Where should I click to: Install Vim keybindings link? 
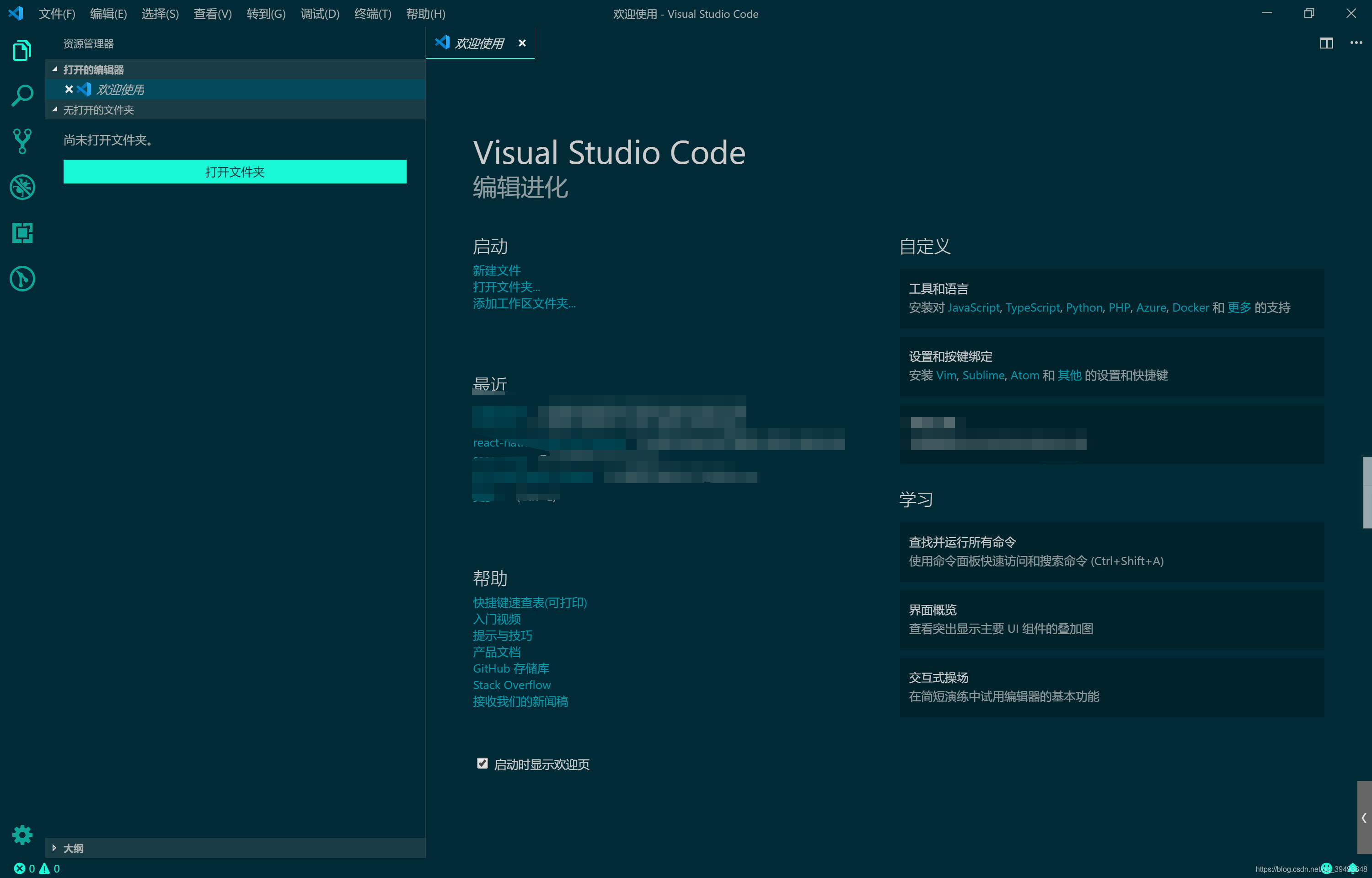coord(946,376)
